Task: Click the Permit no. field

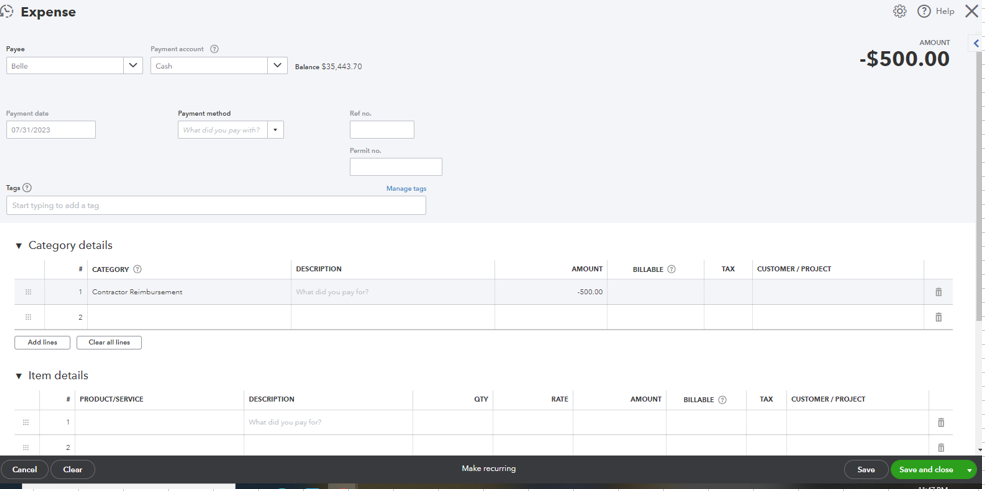Action: (x=396, y=167)
